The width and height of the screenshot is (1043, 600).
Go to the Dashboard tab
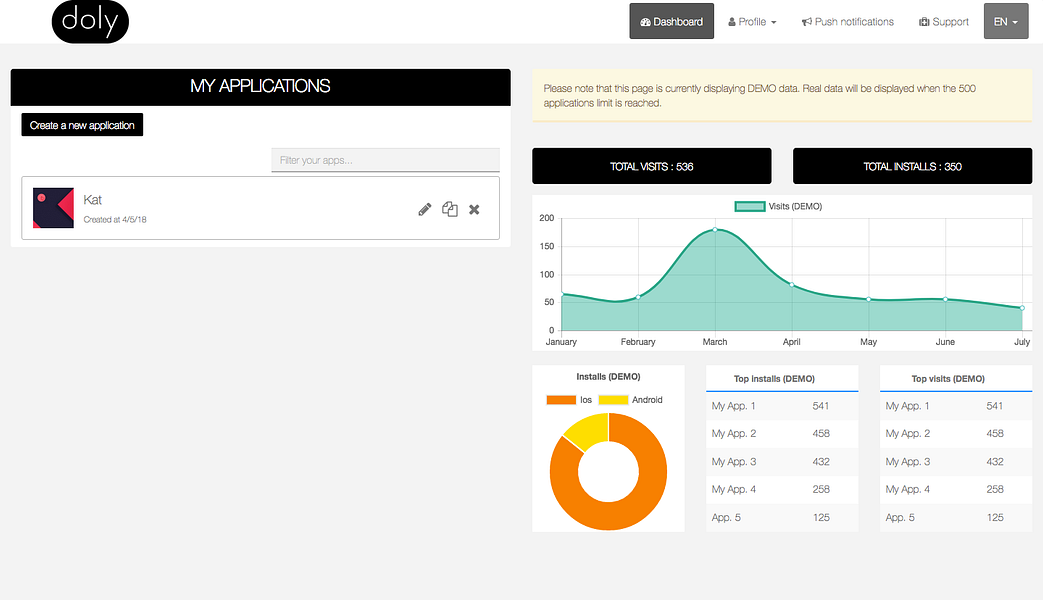click(672, 21)
